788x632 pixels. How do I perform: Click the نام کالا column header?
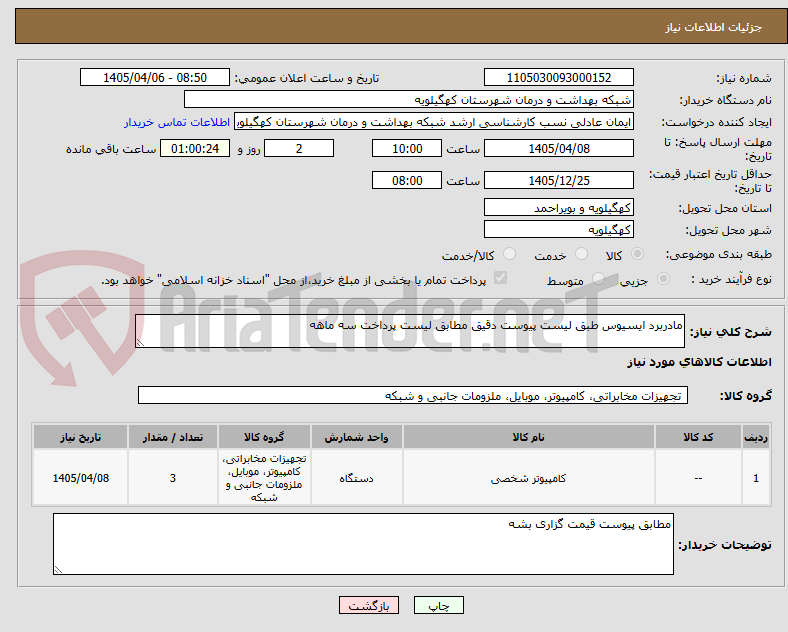point(528,437)
